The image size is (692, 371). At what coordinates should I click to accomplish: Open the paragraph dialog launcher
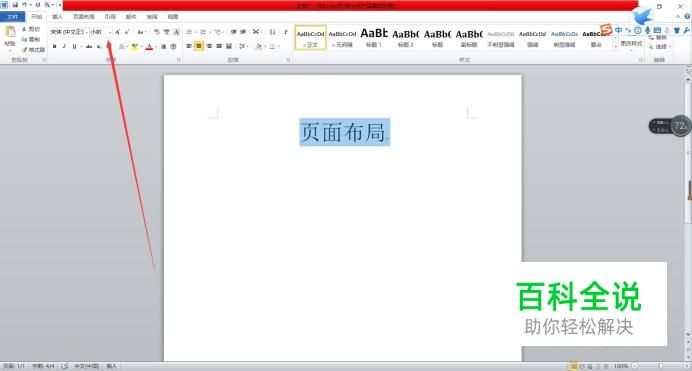click(x=289, y=60)
